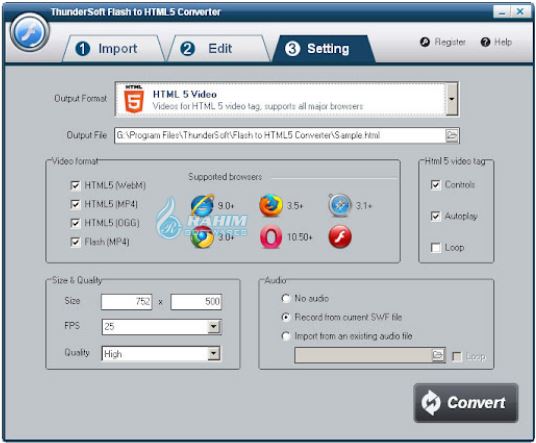
Task: Click the Register key icon
Action: point(425,42)
